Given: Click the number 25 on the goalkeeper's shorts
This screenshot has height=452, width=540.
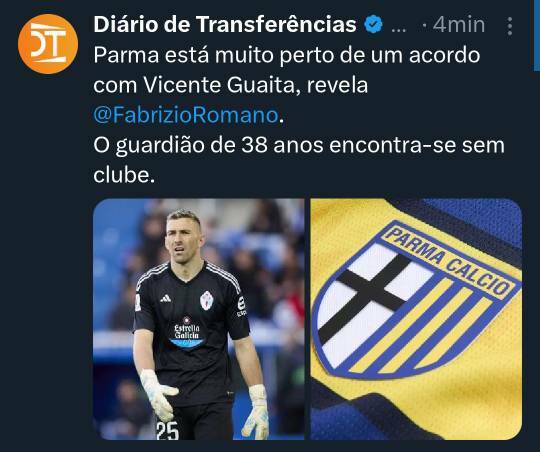Looking at the screenshot, I should point(167,431).
